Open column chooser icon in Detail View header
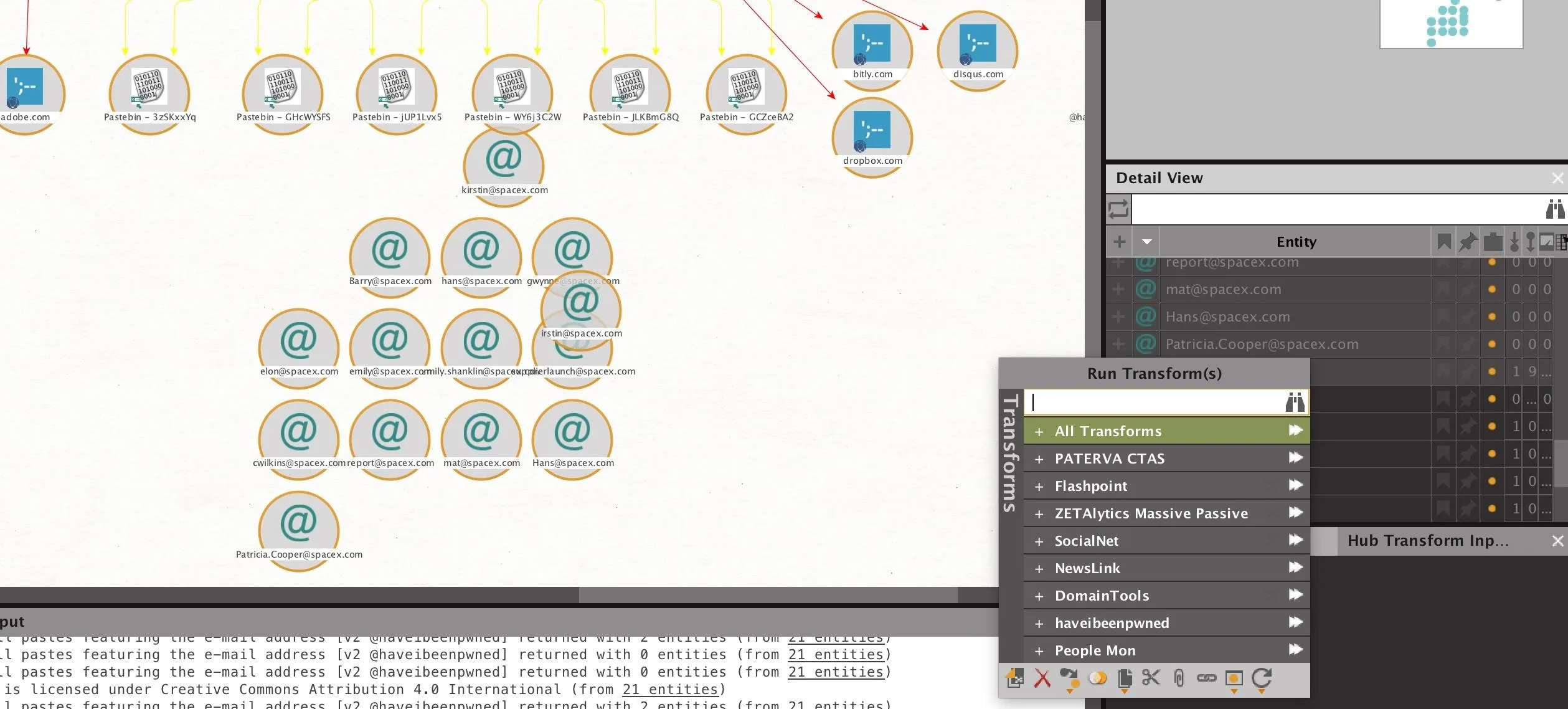Viewport: 1568px width, 709px height. [x=1562, y=242]
